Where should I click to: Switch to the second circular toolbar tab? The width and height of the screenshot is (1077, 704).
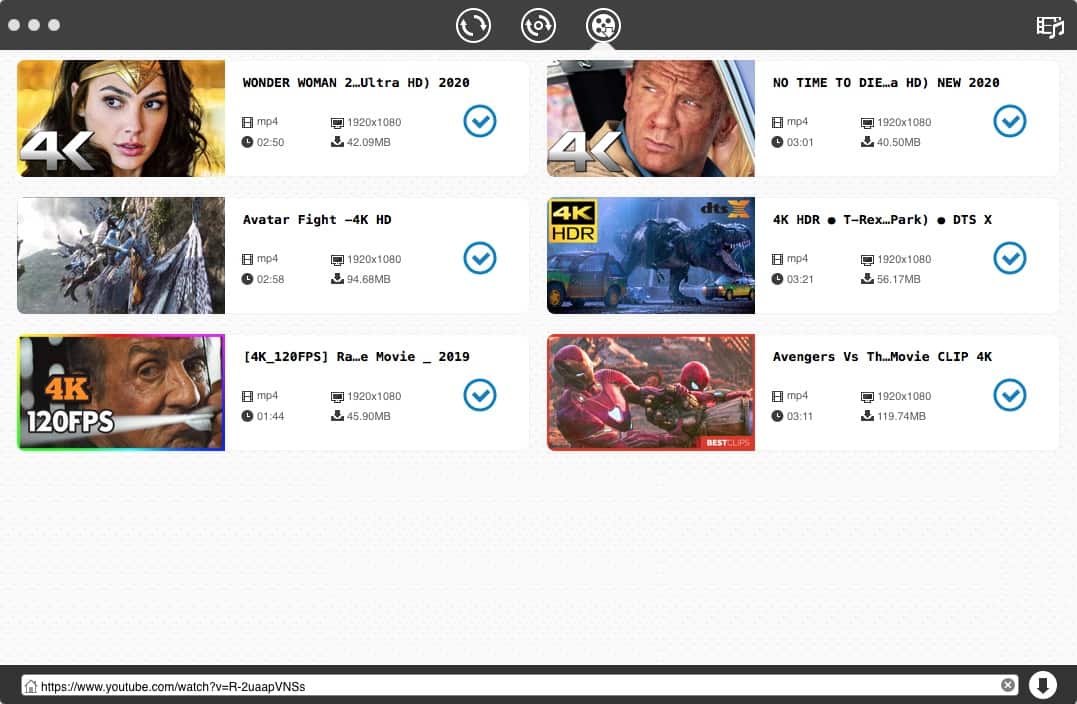538,25
